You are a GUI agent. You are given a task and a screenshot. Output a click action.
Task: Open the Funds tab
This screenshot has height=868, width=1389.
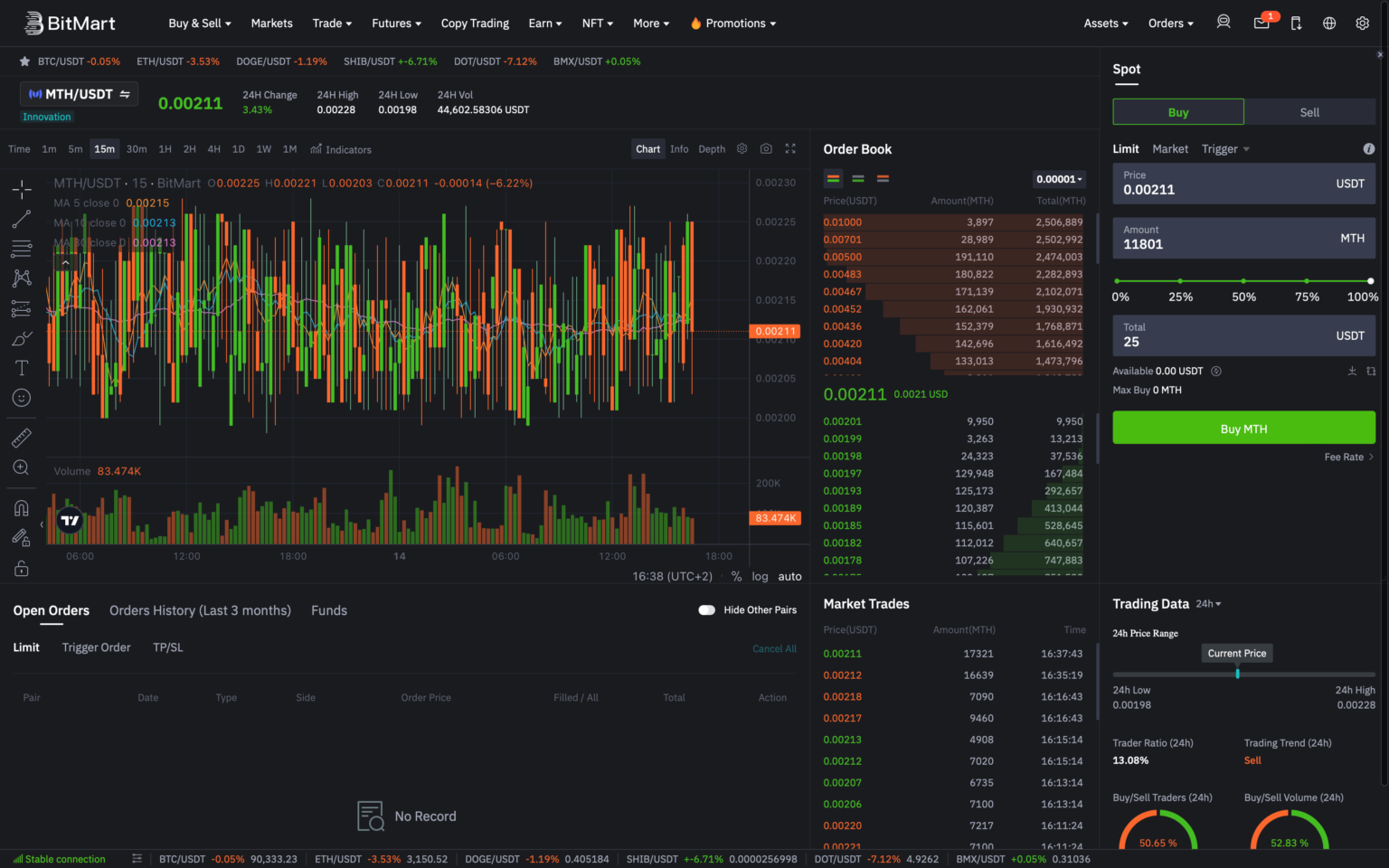pyautogui.click(x=329, y=610)
